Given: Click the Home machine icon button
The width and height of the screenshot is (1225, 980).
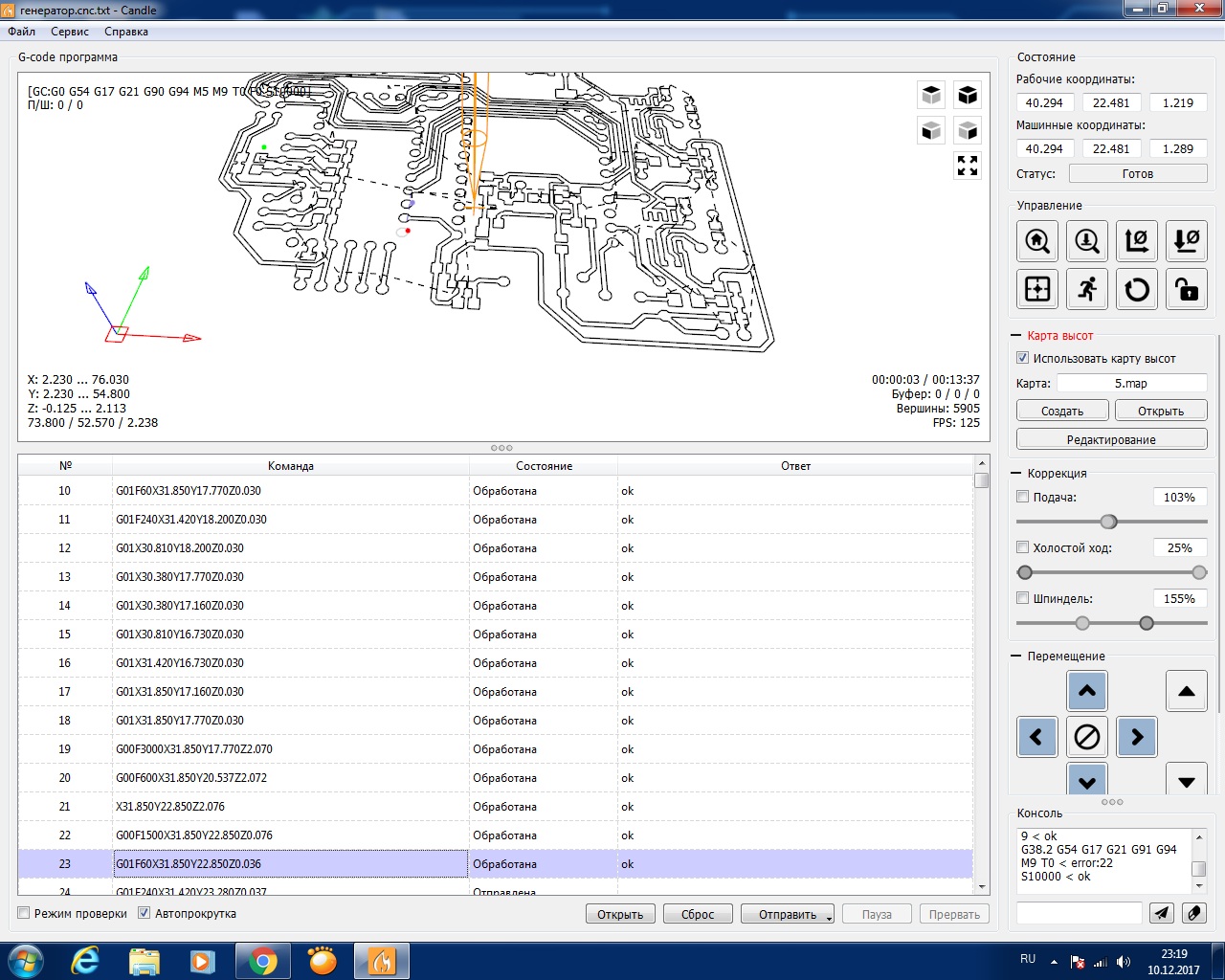Looking at the screenshot, I should point(1037,241).
